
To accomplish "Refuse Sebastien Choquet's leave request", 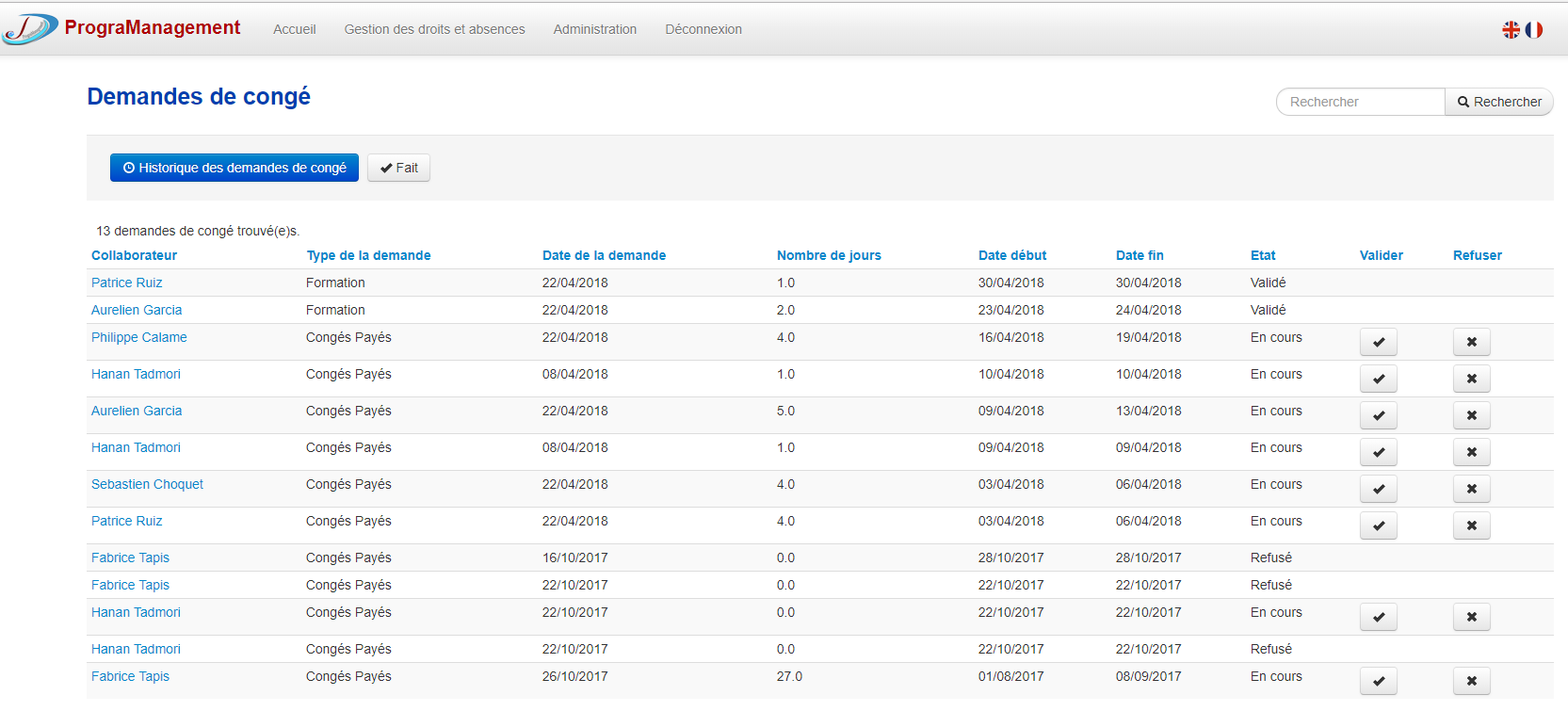I will (x=1472, y=489).
